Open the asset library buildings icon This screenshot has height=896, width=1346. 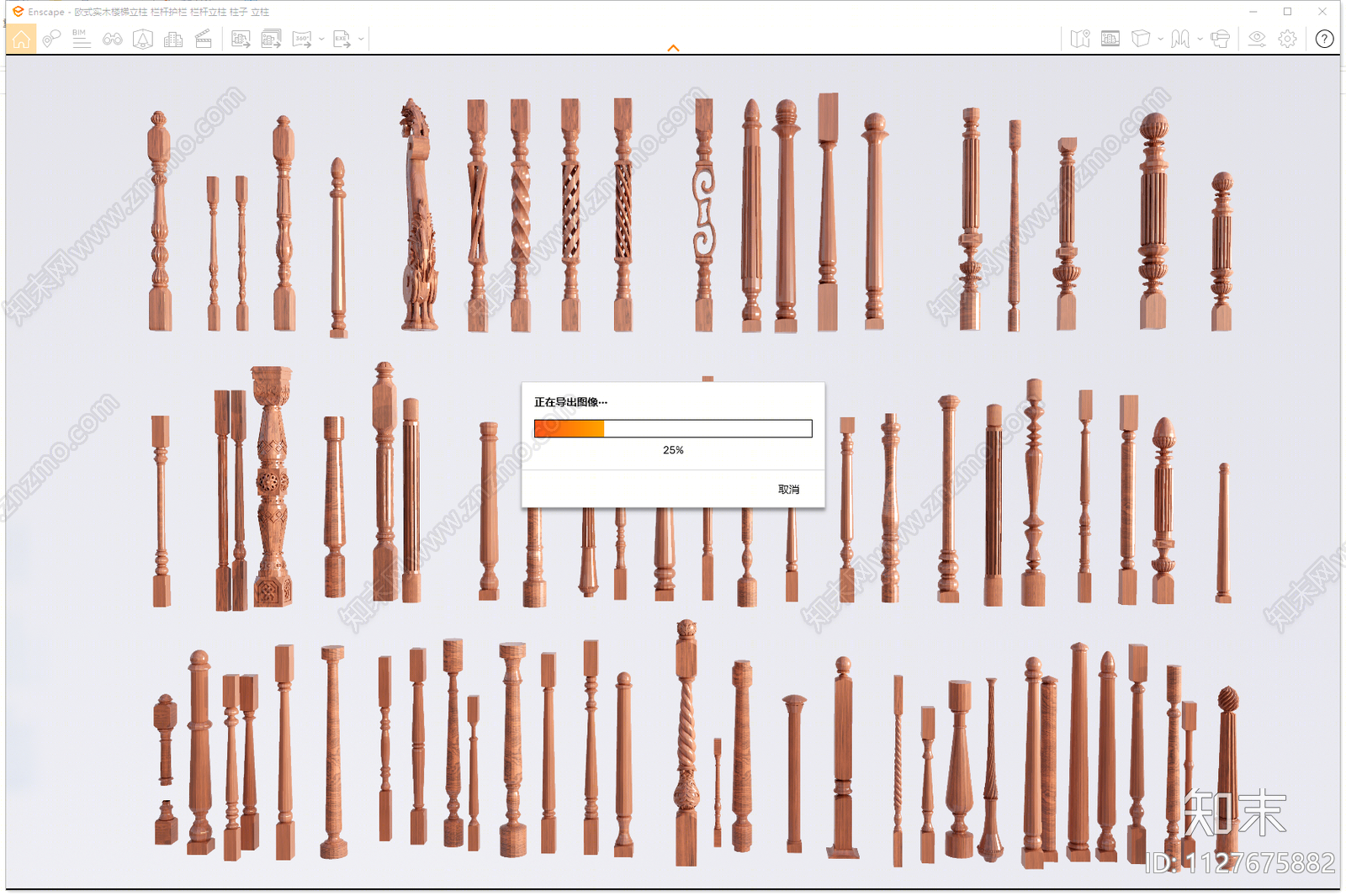pos(173,39)
